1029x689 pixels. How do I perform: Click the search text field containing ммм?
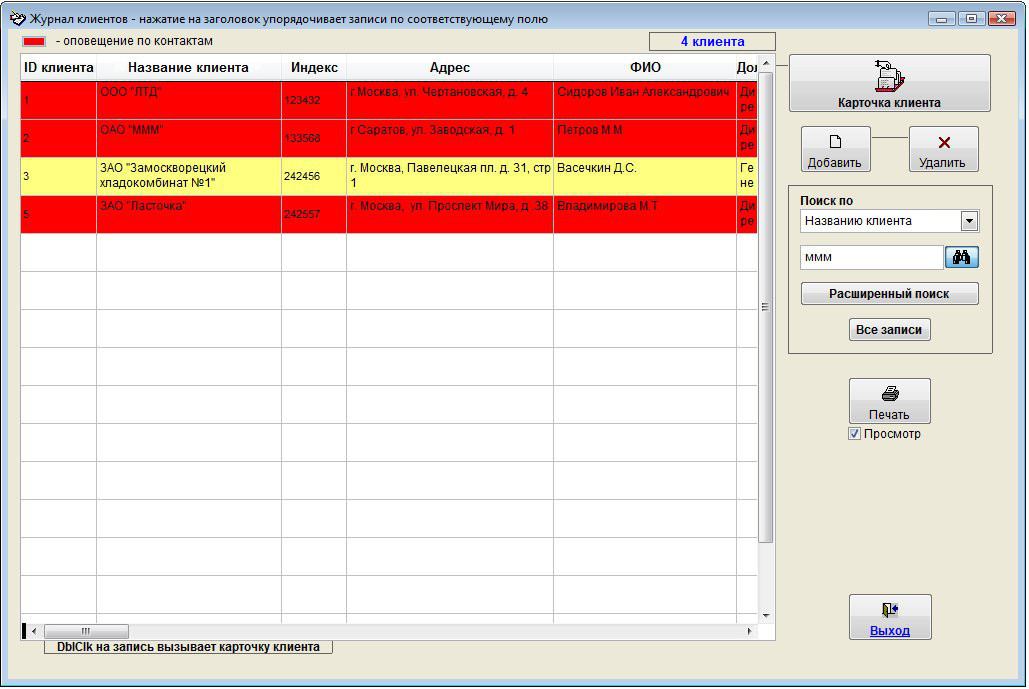coord(871,257)
